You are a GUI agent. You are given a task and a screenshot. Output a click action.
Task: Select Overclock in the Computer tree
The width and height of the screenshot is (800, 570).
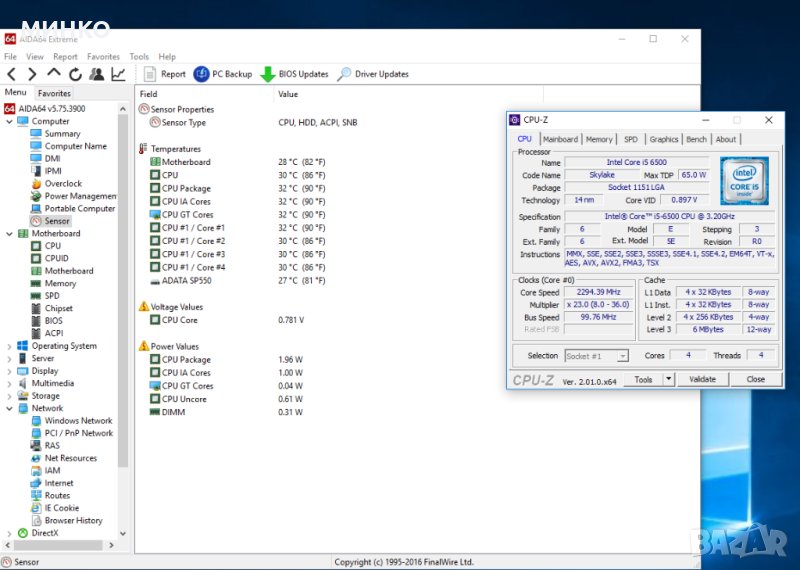point(63,183)
